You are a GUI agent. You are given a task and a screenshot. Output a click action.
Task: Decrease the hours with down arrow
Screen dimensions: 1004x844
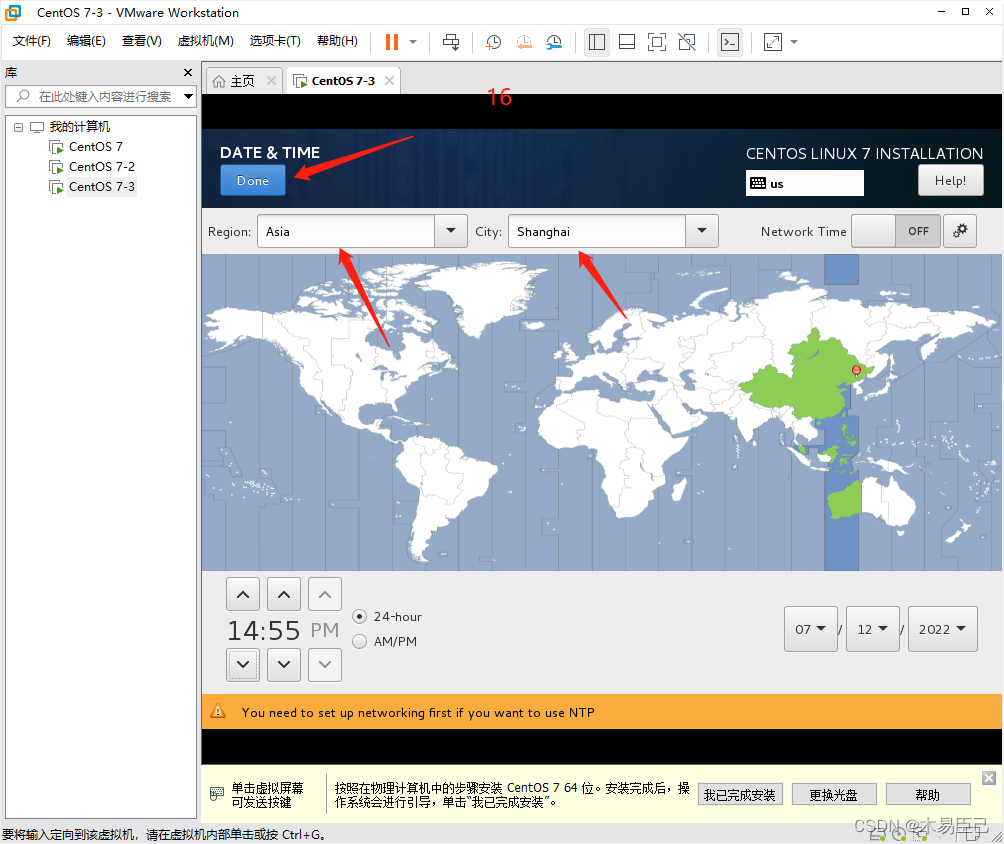(x=243, y=665)
